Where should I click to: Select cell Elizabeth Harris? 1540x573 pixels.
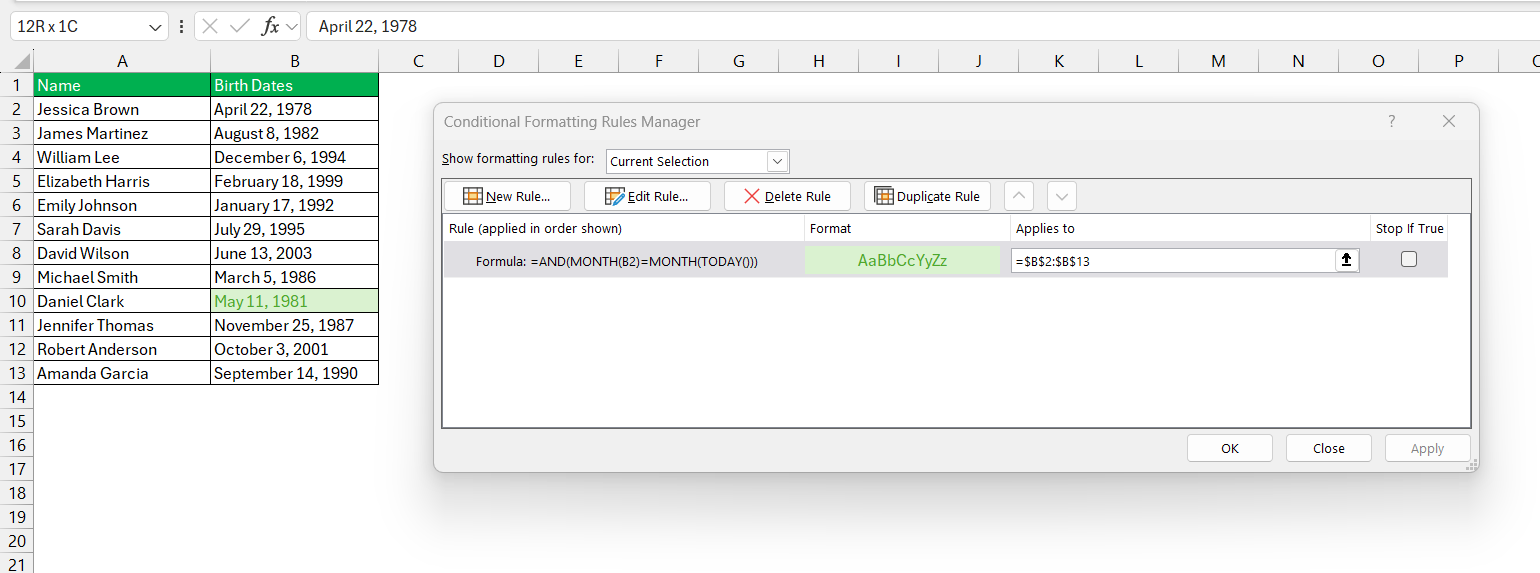pyautogui.click(x=122, y=181)
